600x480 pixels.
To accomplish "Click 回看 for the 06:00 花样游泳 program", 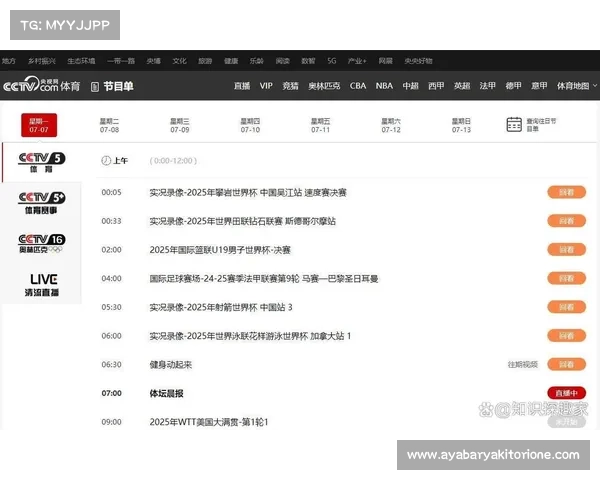I will pos(566,336).
